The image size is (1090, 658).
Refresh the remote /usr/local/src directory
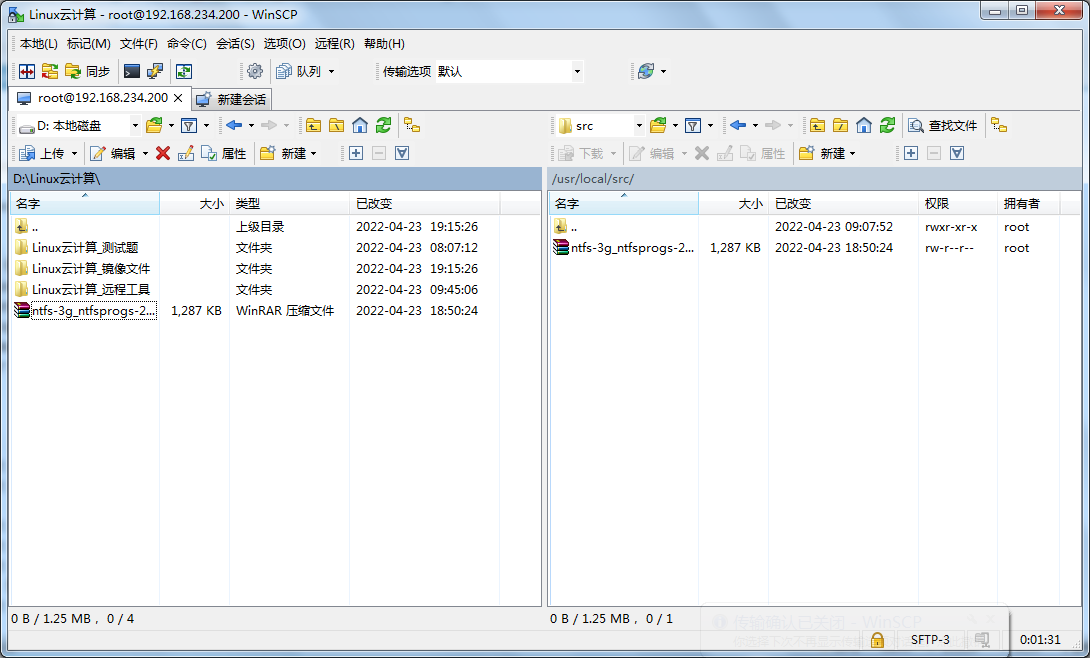click(887, 125)
